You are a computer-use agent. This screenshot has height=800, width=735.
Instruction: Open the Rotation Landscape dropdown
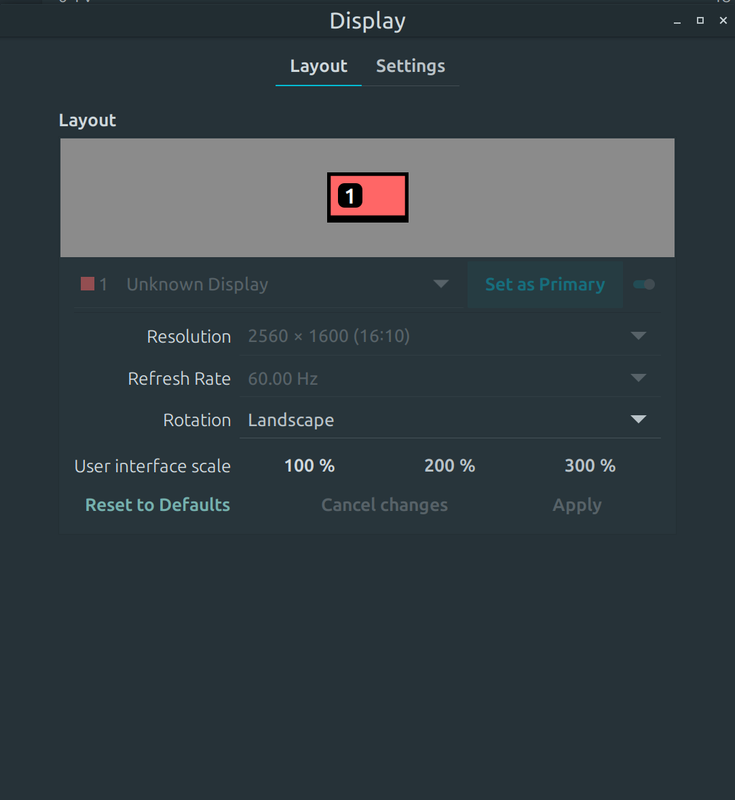pyautogui.click(x=450, y=419)
